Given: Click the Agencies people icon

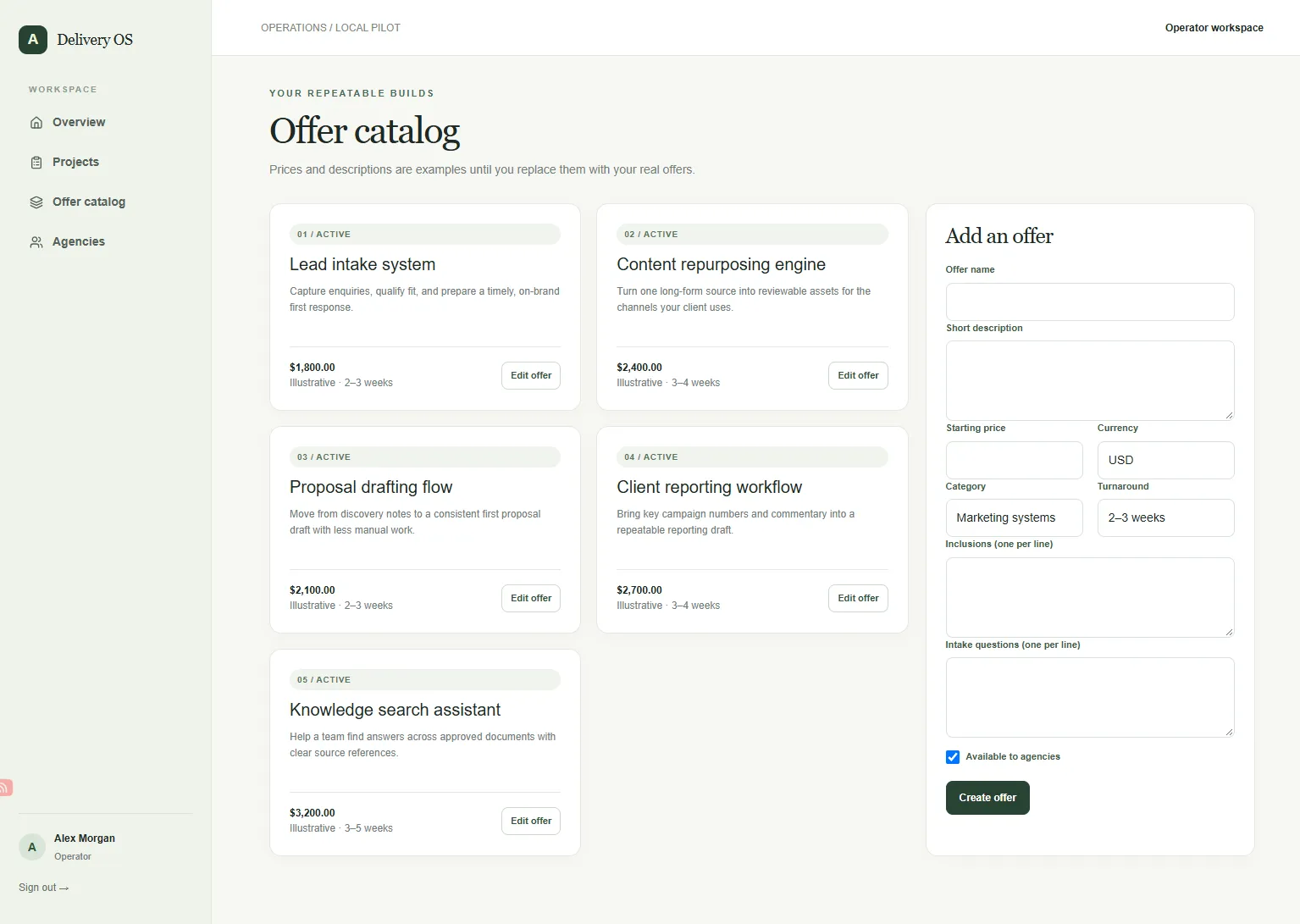Looking at the screenshot, I should (36, 242).
